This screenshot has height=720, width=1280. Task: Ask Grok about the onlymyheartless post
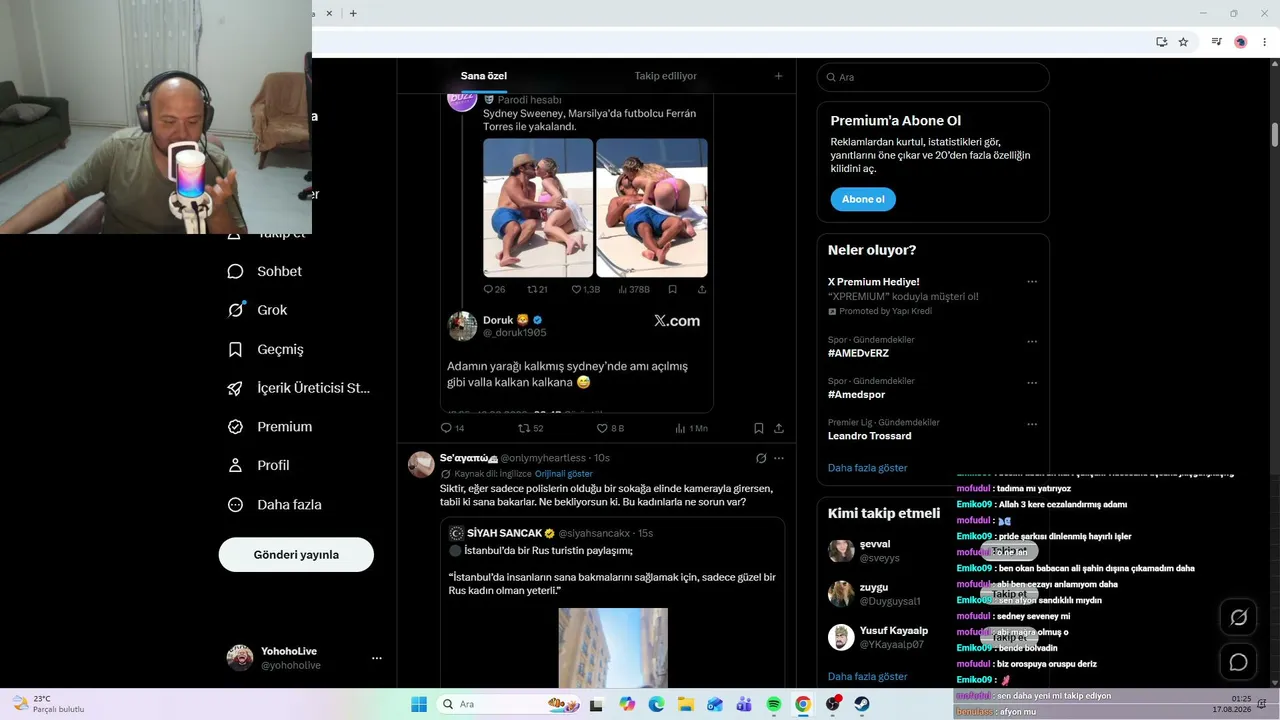coord(761,458)
